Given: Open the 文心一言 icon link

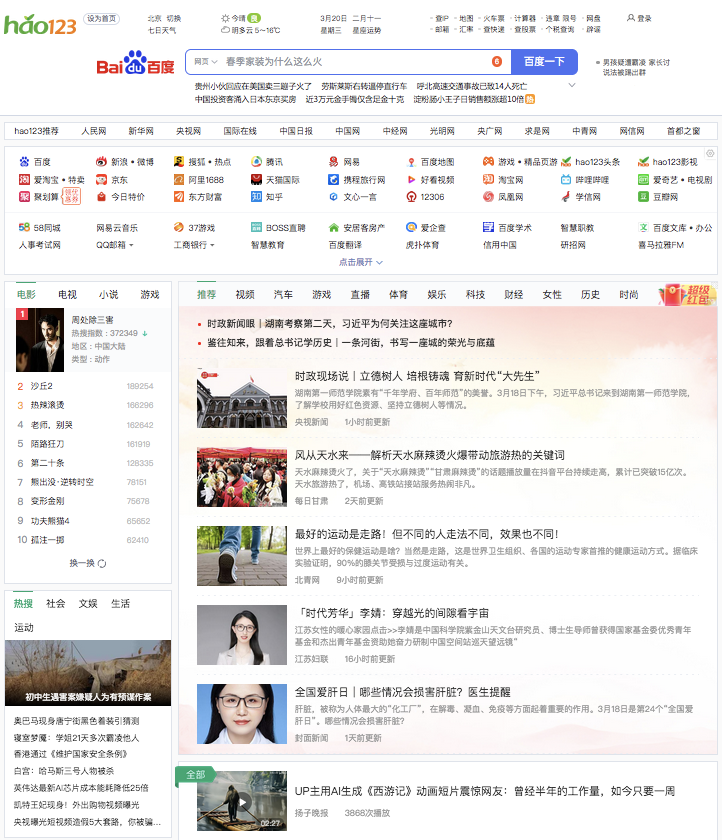Looking at the screenshot, I should [x=334, y=197].
